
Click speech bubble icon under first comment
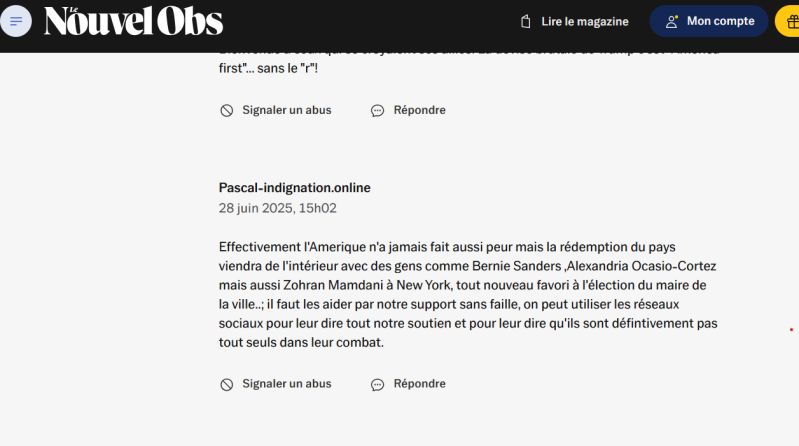click(x=378, y=110)
